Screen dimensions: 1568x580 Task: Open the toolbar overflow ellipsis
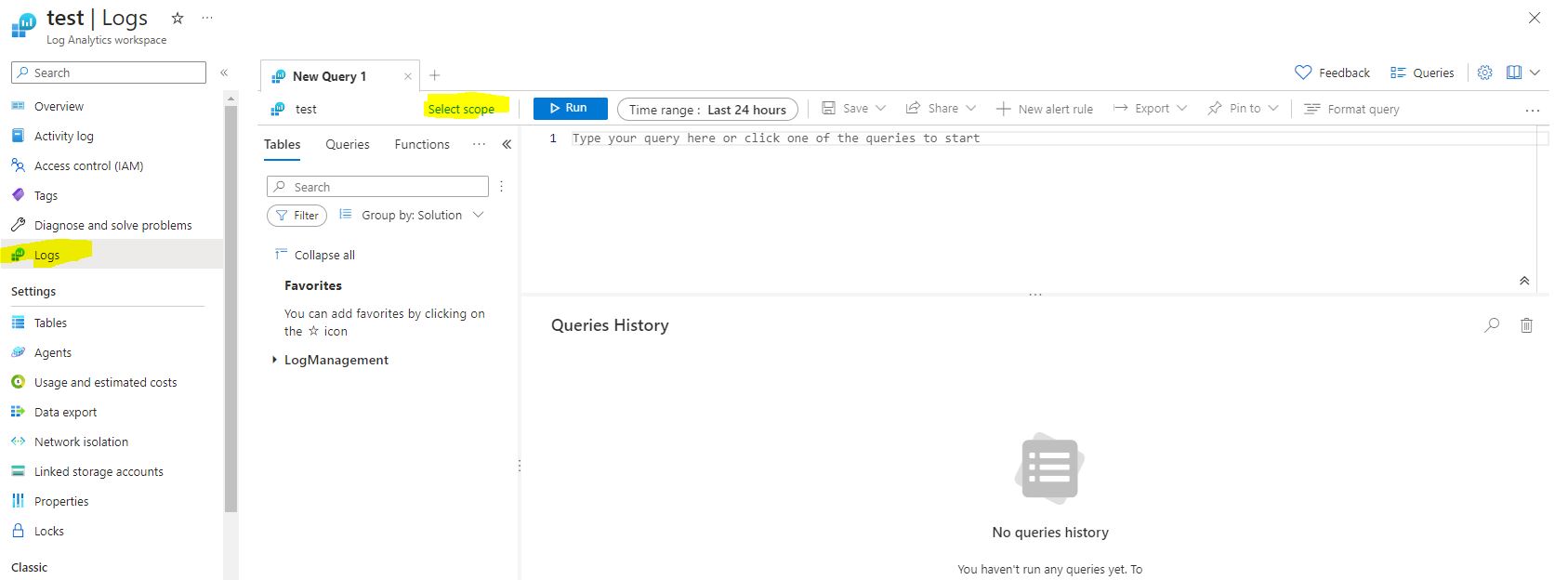point(1533,110)
